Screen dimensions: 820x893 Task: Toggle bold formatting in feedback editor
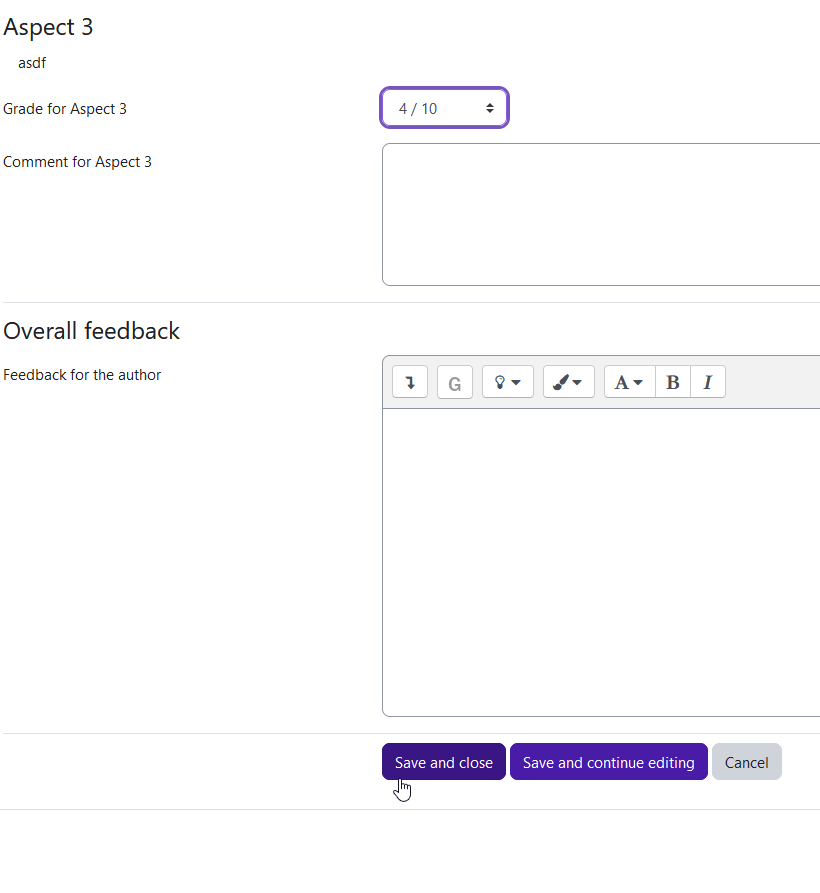pos(673,382)
